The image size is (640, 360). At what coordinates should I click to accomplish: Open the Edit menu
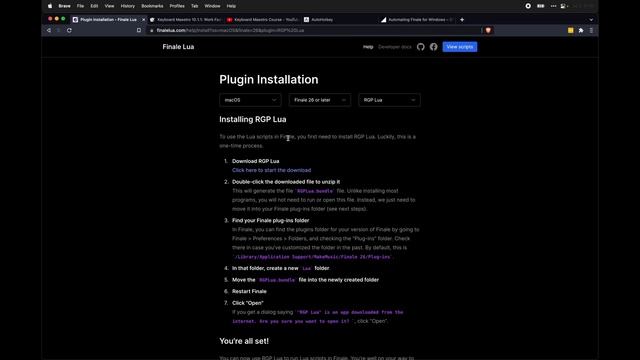tap(94, 6)
